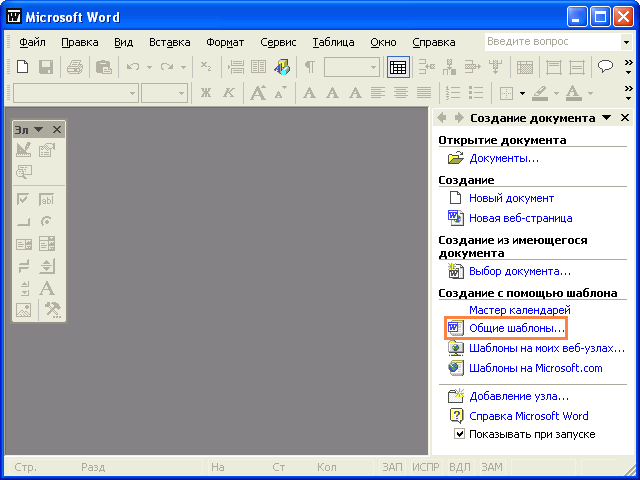Open the Справка menu
Viewport: 640px width, 480px height.
(x=433, y=42)
